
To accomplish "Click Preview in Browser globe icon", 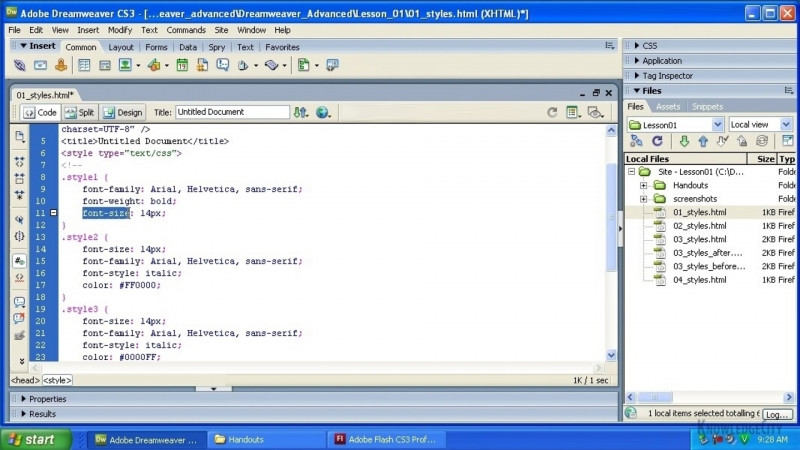I will pyautogui.click(x=322, y=112).
